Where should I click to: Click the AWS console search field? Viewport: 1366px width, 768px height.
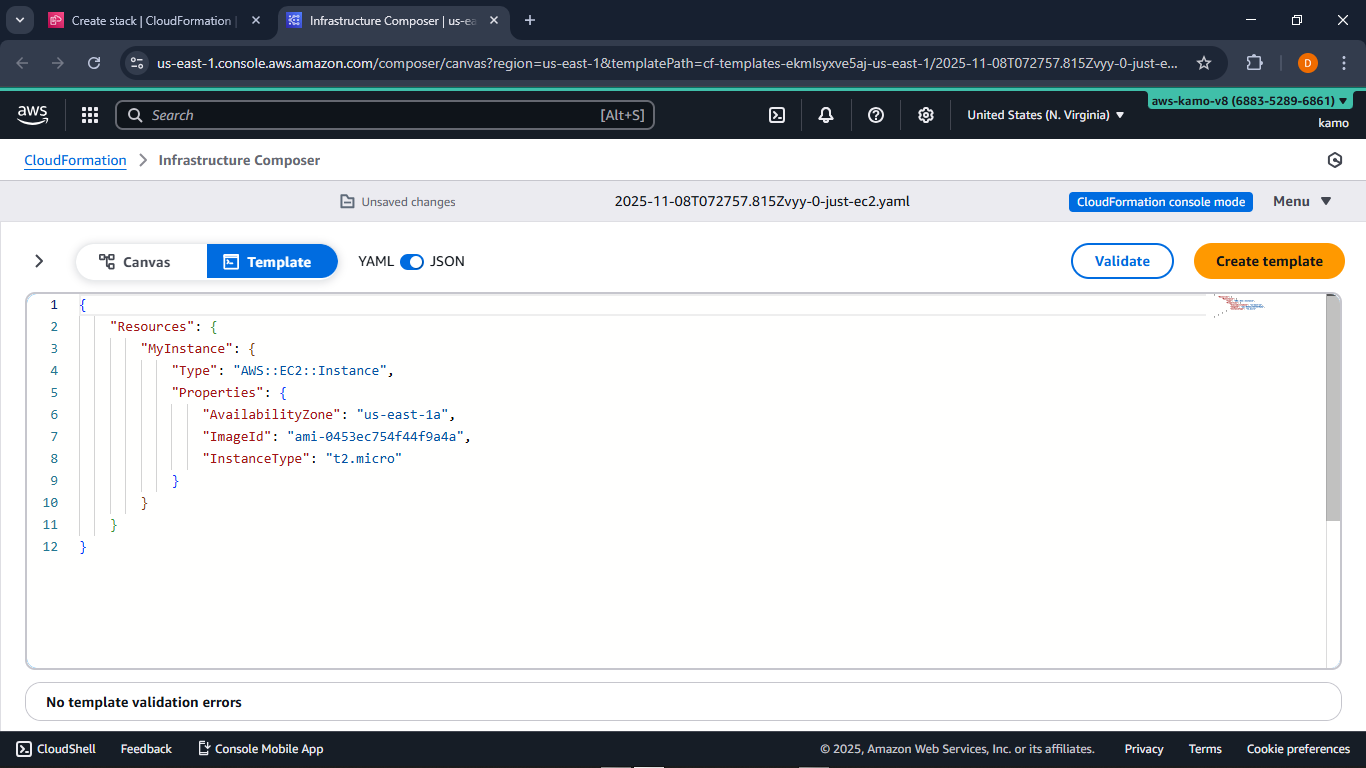click(385, 115)
